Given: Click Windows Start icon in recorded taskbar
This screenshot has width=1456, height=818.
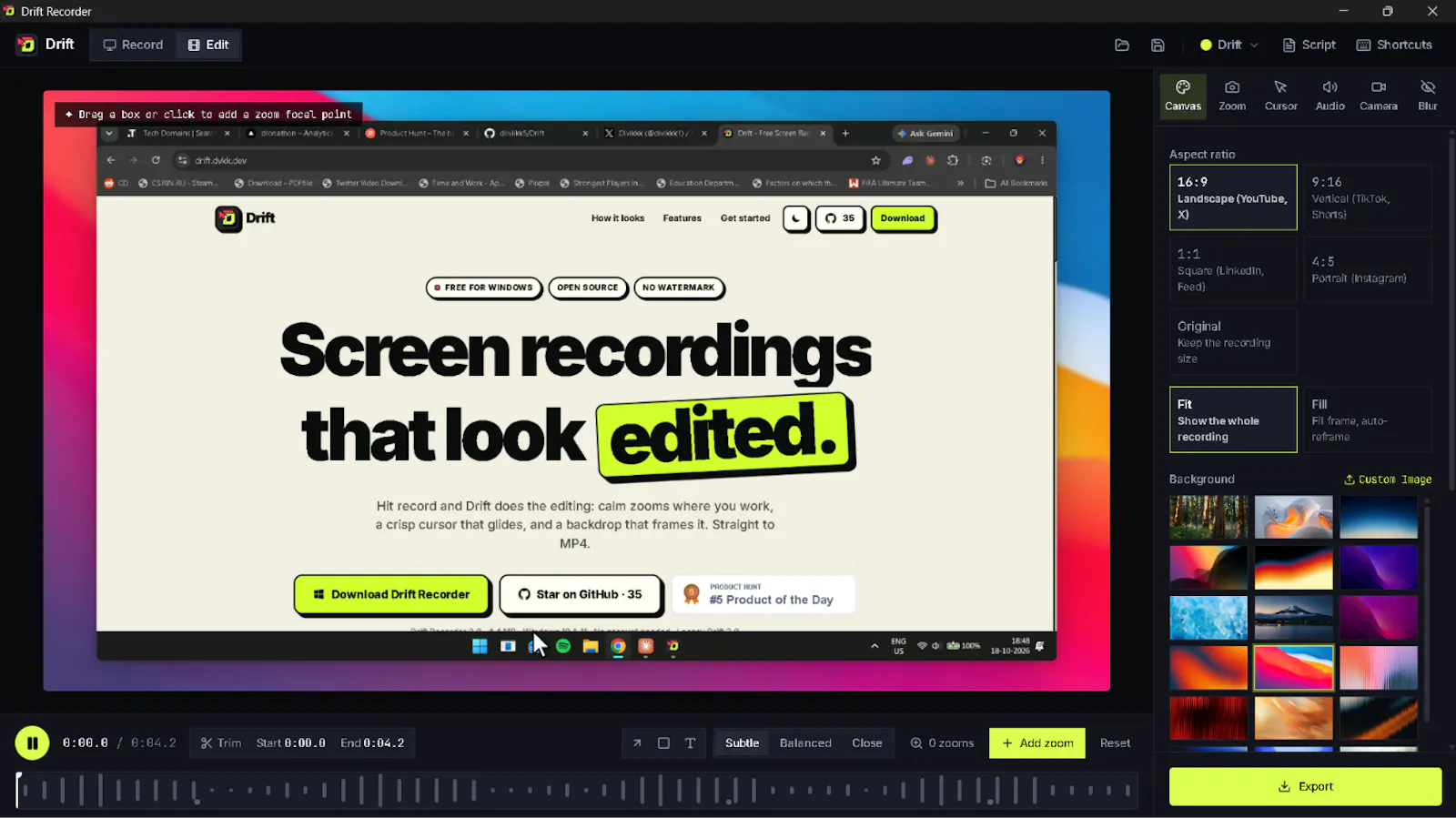Looking at the screenshot, I should [x=480, y=646].
